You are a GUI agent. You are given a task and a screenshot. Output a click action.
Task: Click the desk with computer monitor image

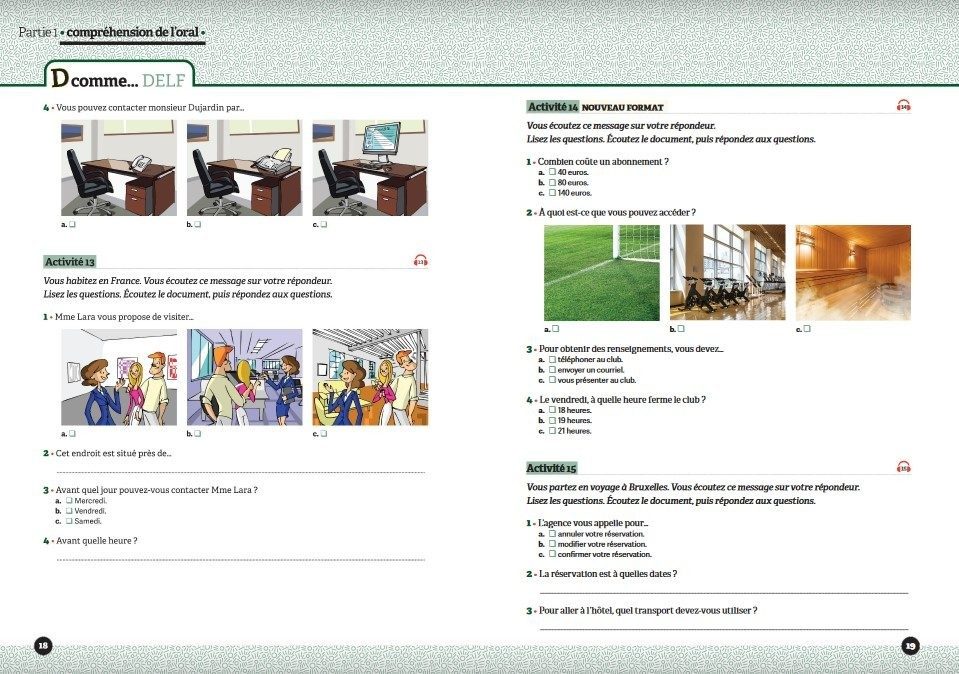(x=369, y=167)
